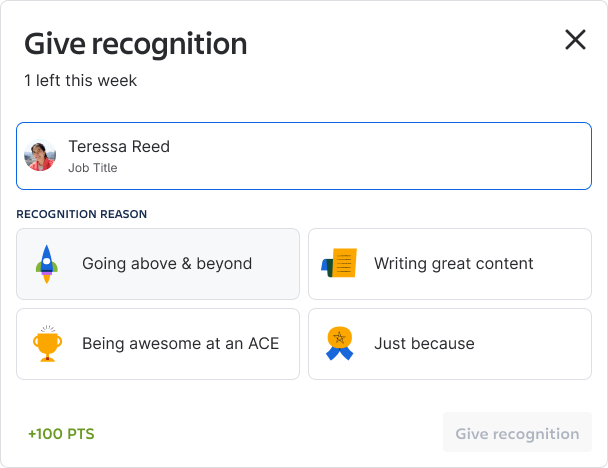Click Teressa Reed's avatar photo
The width and height of the screenshot is (608, 468).
[40, 156]
